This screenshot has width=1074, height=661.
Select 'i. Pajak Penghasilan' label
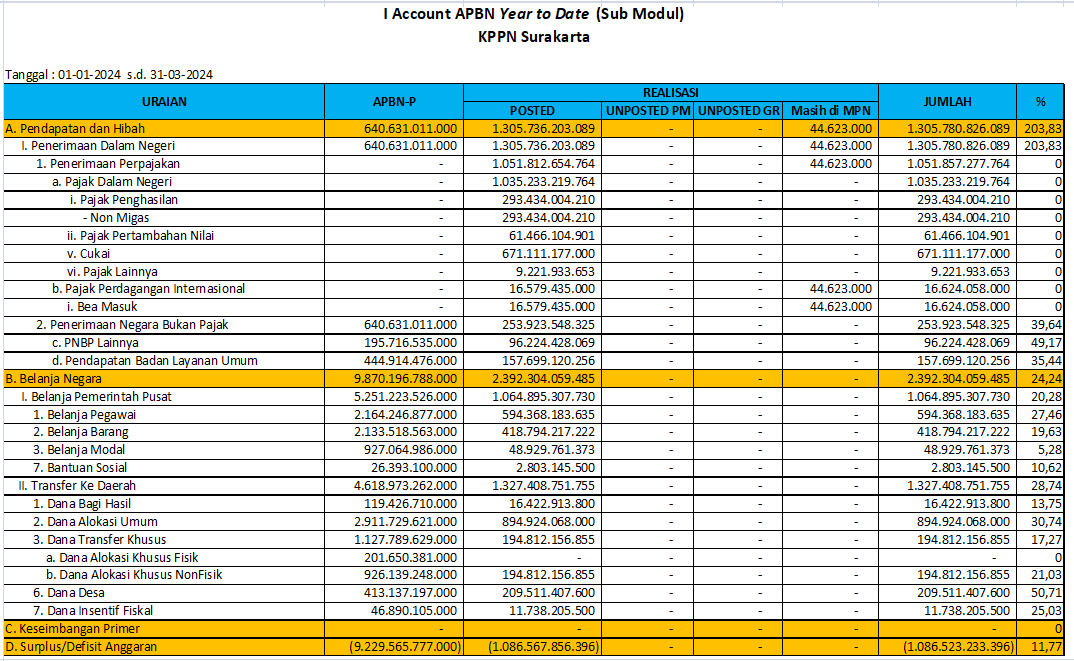coord(123,199)
